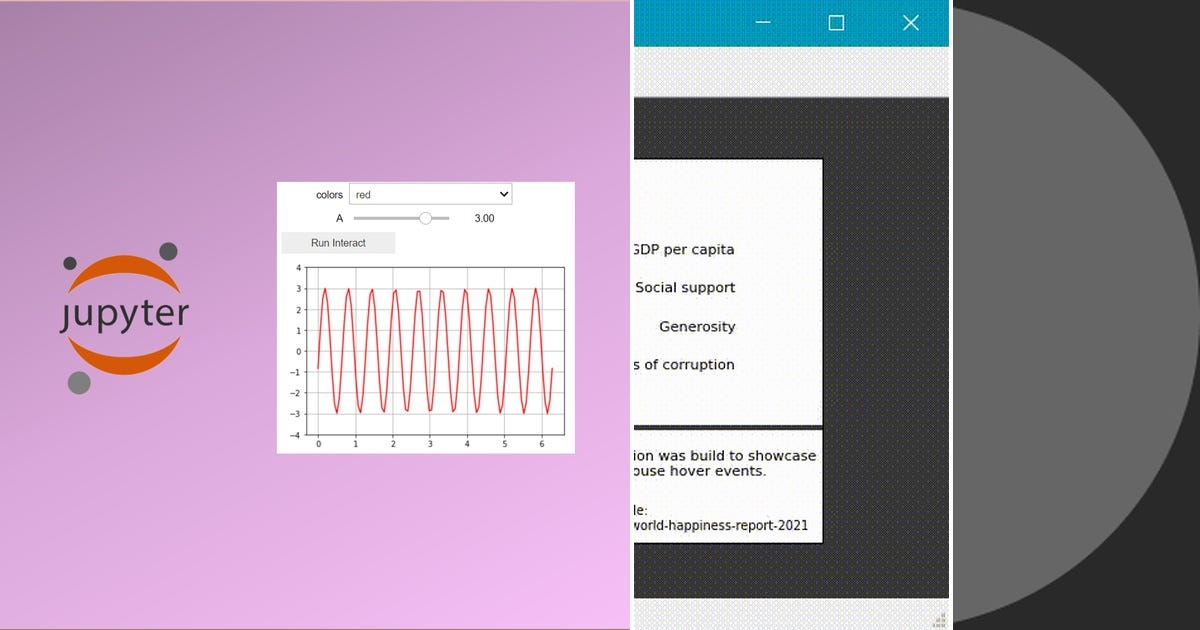Viewport: 1200px width, 630px height.
Task: Click the resize grip in the bottom-right corner
Action: (940, 619)
